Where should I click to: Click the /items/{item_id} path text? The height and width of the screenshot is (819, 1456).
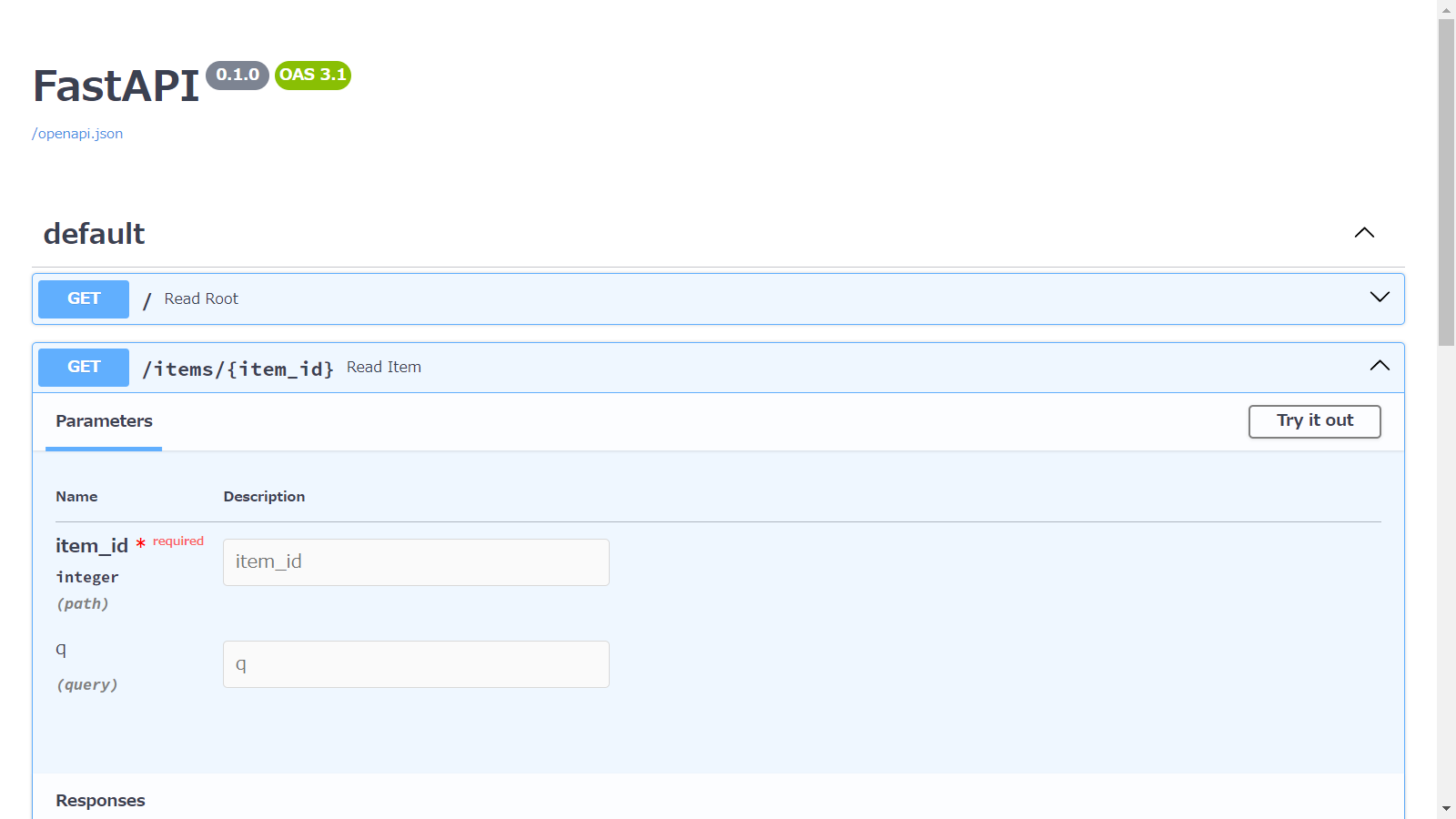[238, 369]
